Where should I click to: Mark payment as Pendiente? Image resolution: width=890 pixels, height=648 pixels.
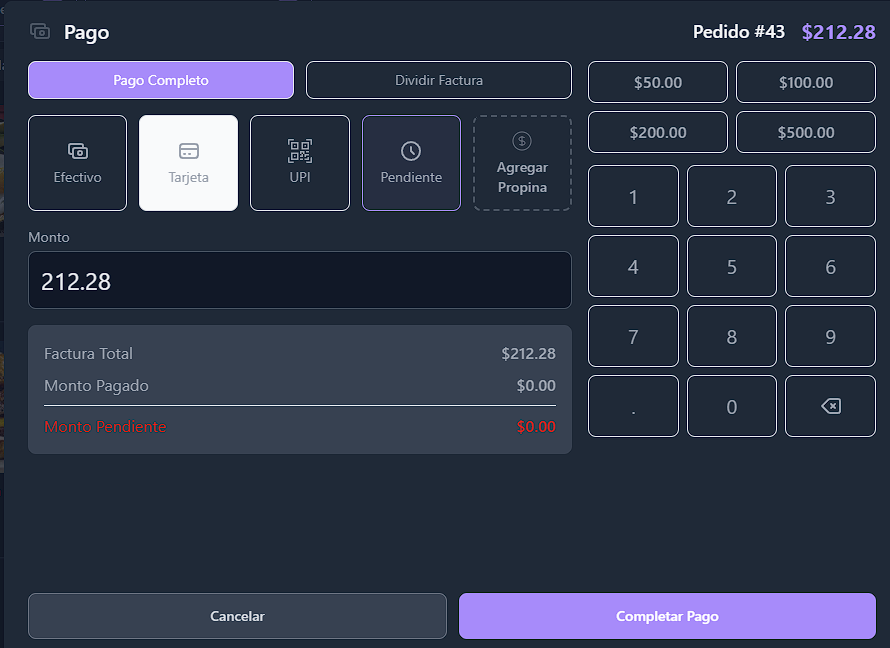pos(411,163)
